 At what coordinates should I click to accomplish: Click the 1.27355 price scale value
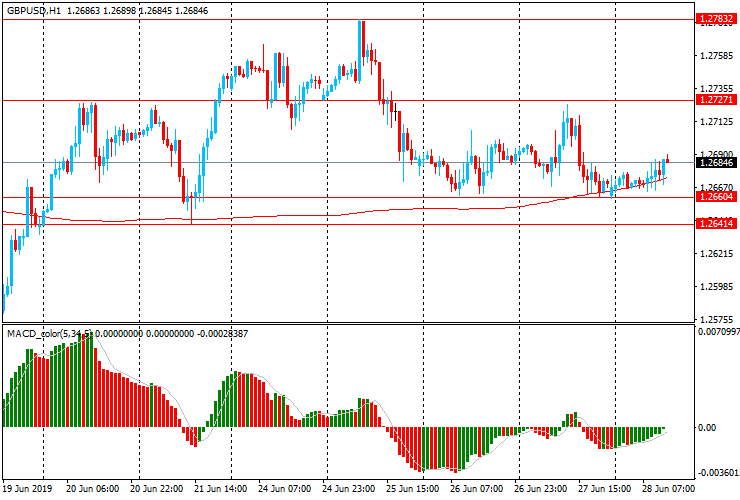[x=717, y=89]
